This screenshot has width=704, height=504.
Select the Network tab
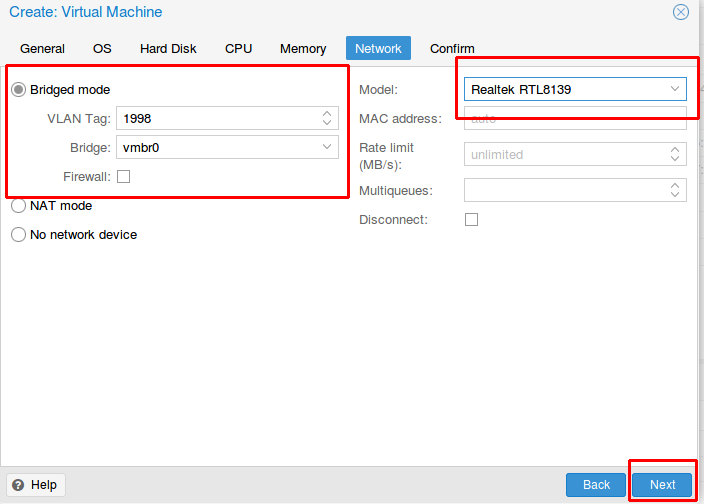pos(378,48)
